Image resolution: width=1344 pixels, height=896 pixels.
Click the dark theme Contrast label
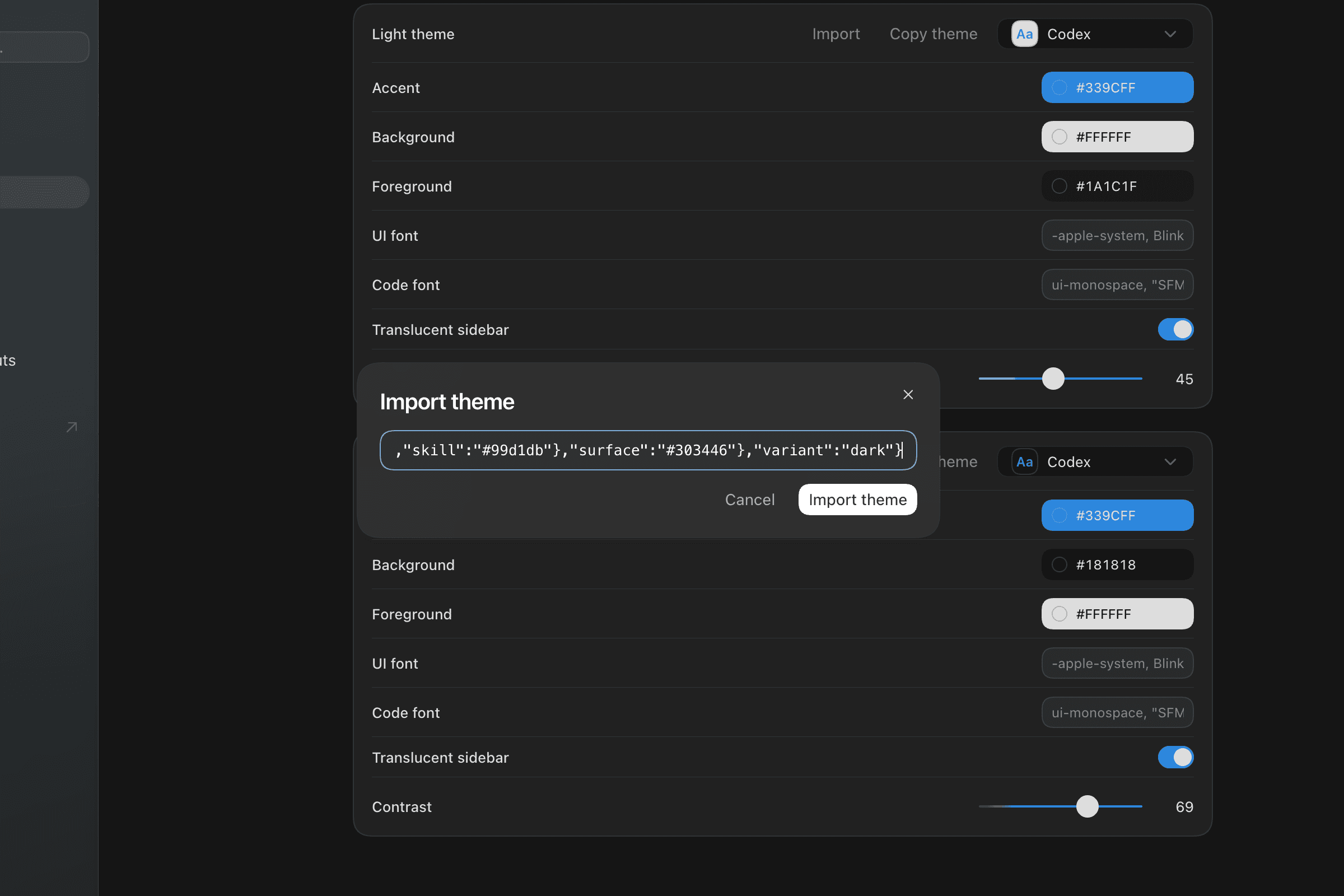[x=402, y=807]
